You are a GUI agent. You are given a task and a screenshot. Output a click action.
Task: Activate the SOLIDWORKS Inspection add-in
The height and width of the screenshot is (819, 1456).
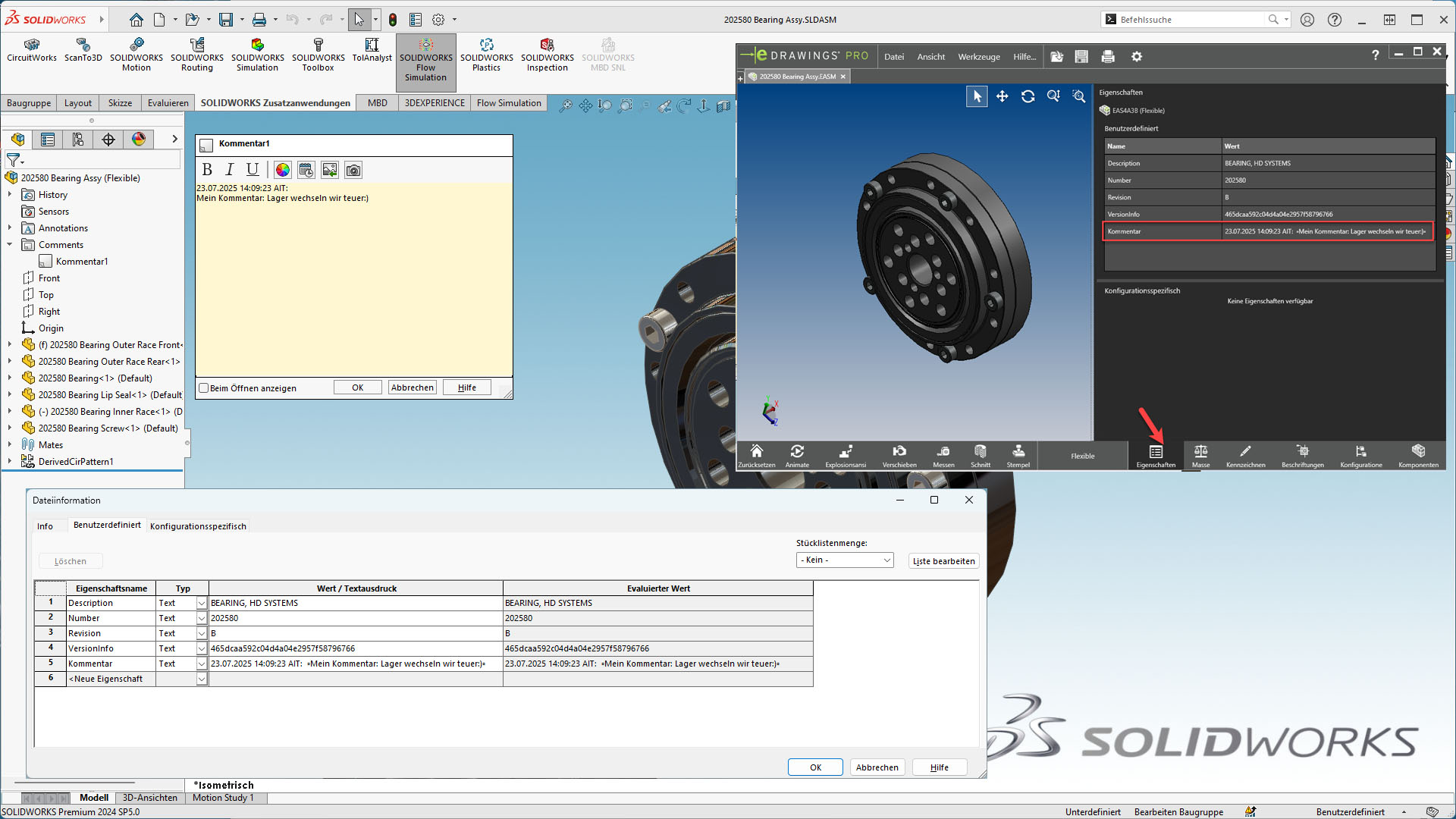coord(548,55)
